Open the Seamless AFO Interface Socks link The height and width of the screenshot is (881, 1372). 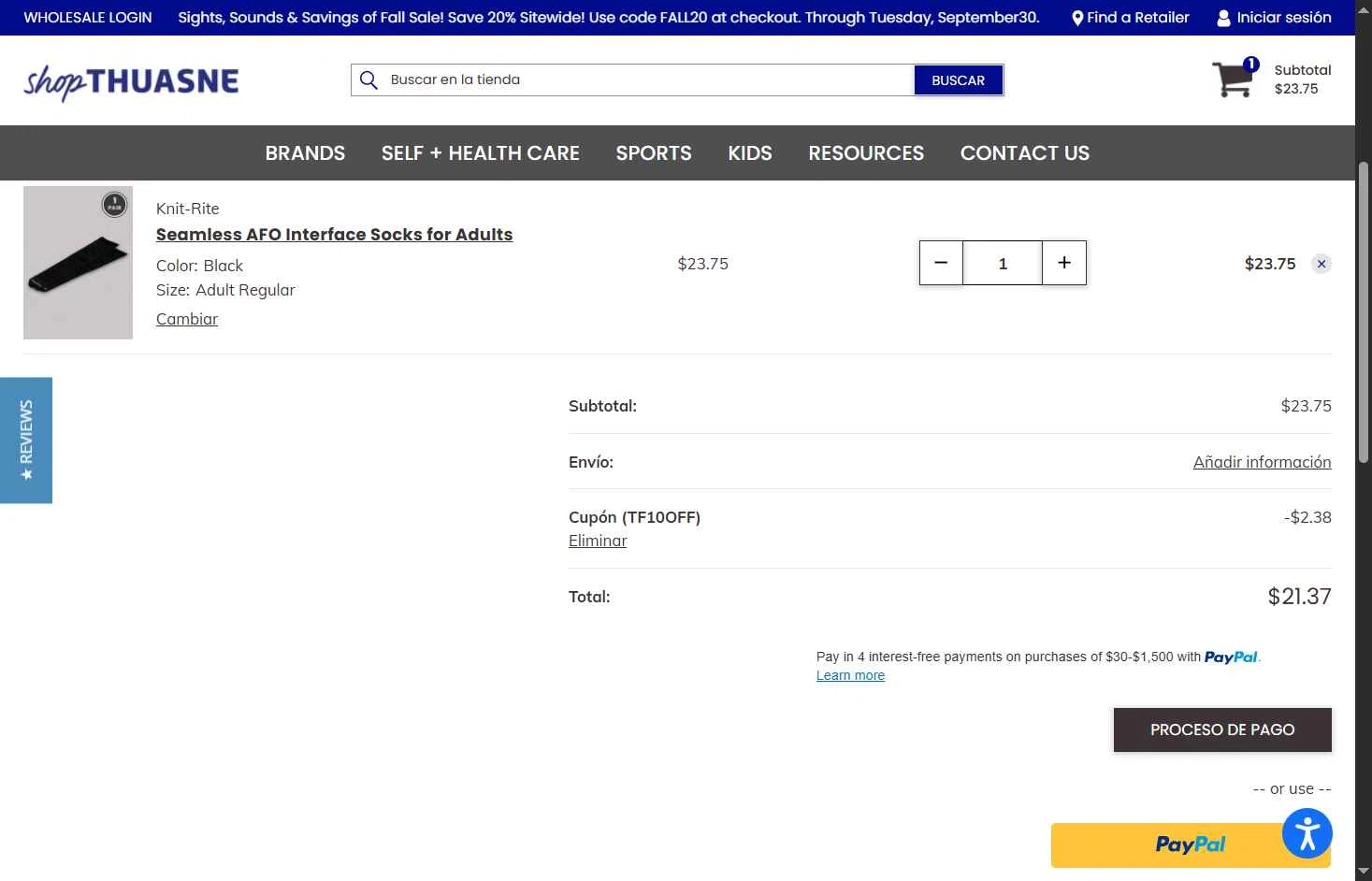point(334,235)
